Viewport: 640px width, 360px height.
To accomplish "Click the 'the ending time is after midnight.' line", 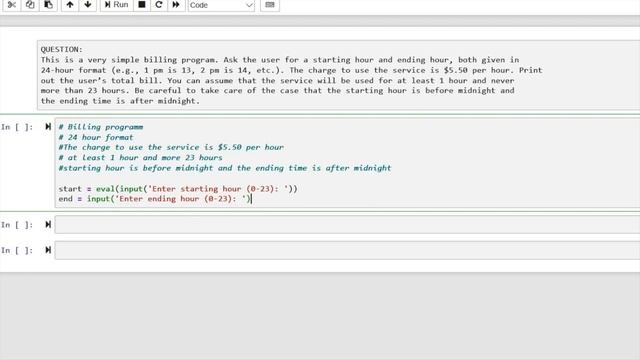I will (120, 101).
